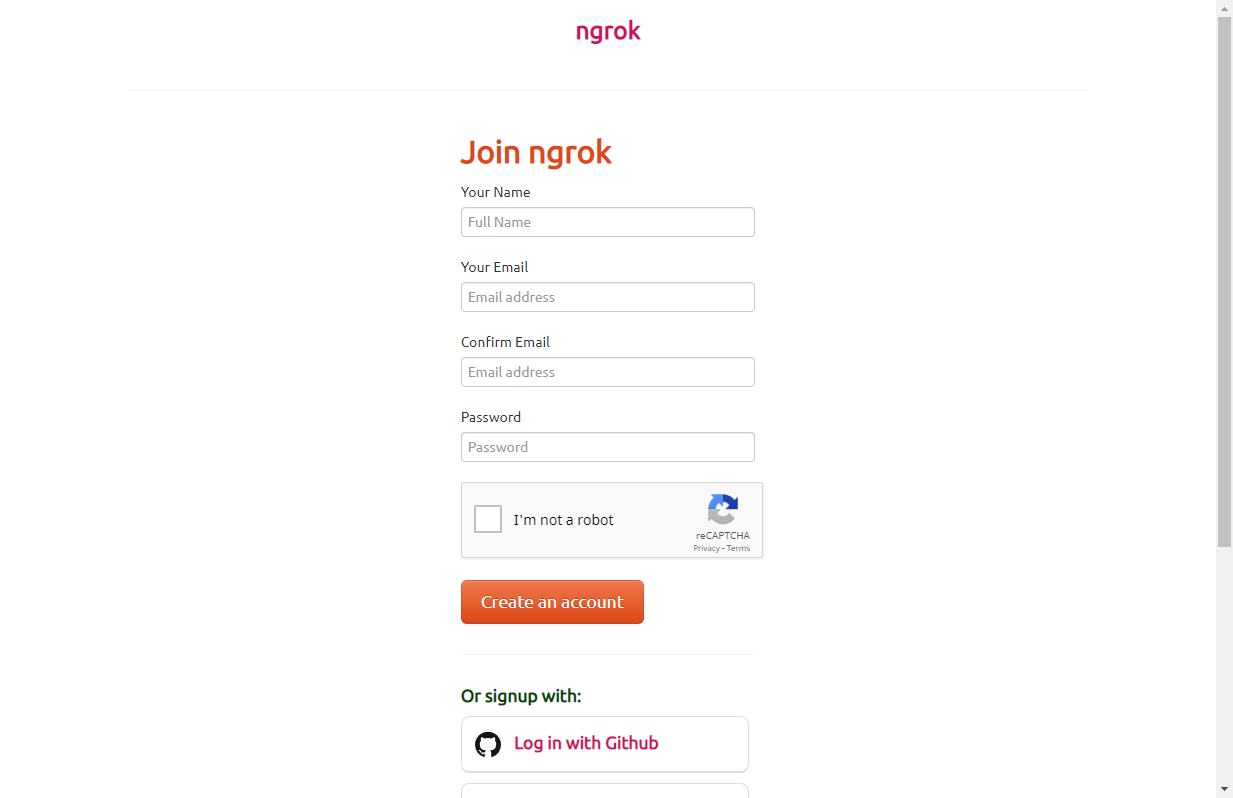1233x798 pixels.
Task: Click the Your Name label
Action: [495, 192]
